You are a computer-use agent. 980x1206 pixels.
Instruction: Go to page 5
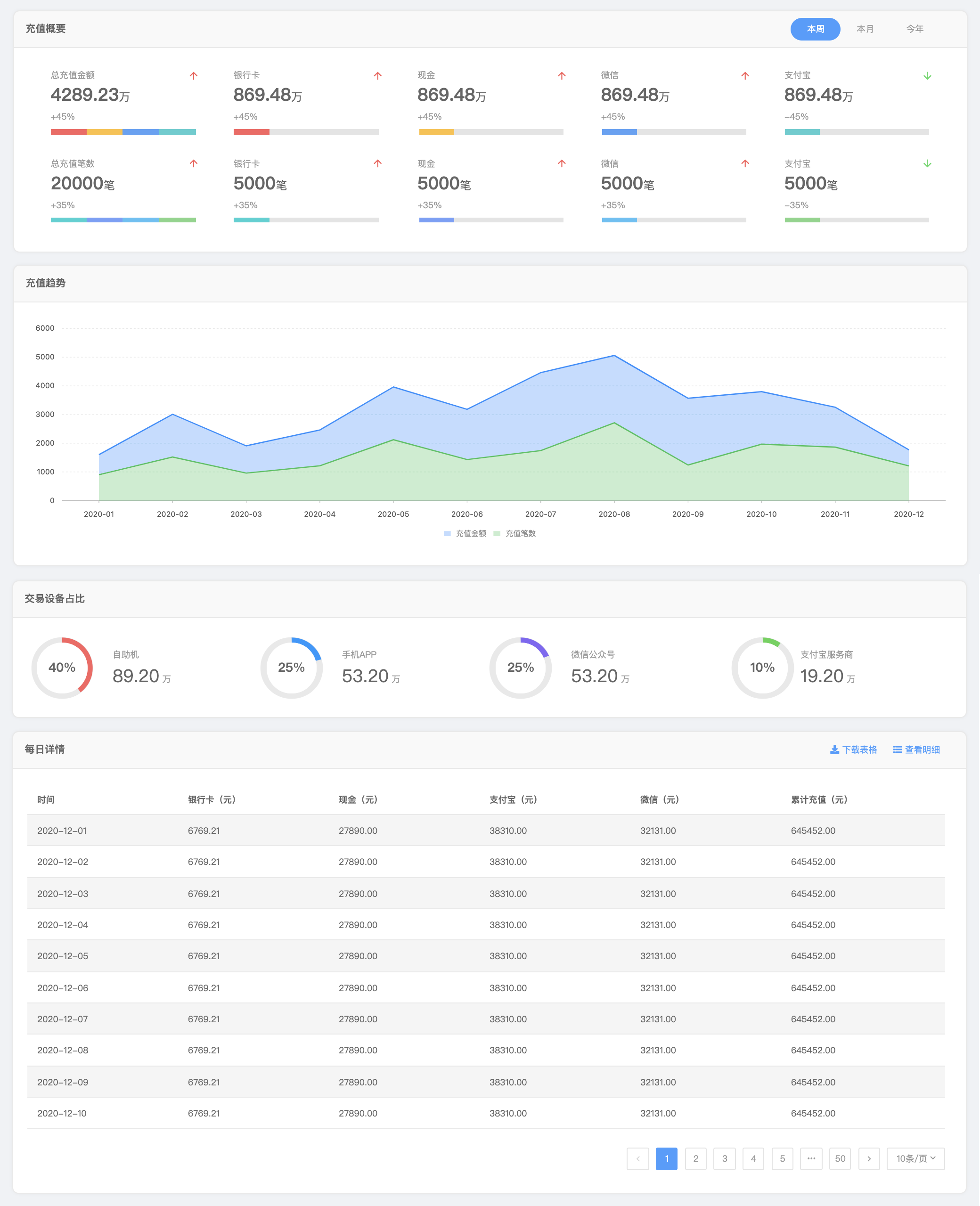[x=782, y=1158]
